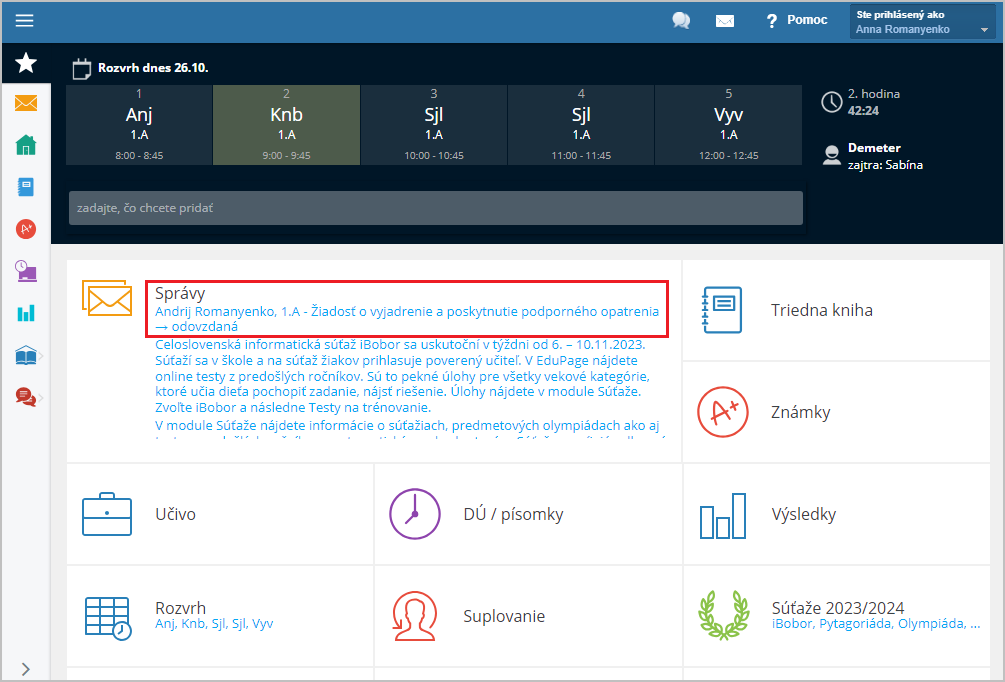Select lesson 3 Sjl 10:00 - 10:45
The height and width of the screenshot is (682, 1005).
(434, 125)
